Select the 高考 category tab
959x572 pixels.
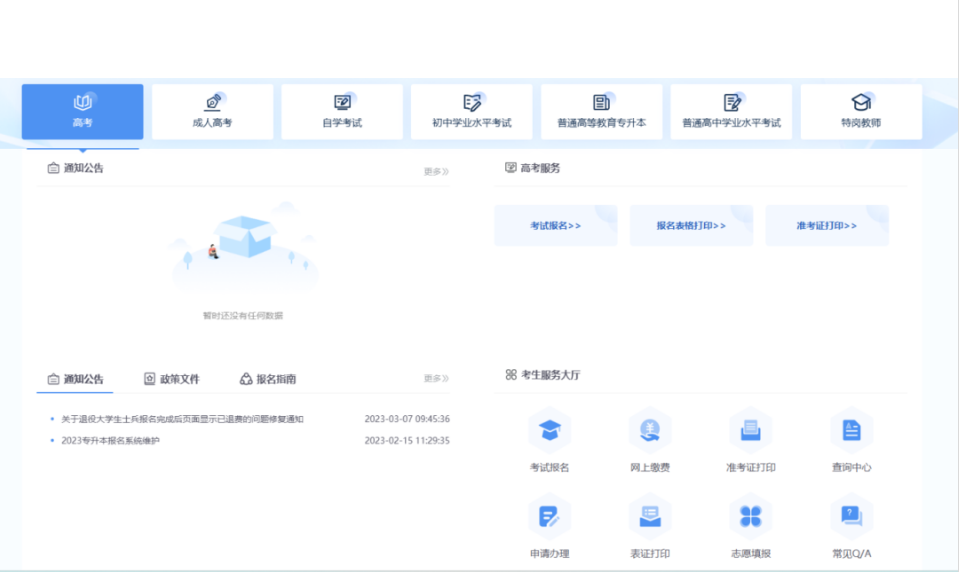(x=83, y=112)
